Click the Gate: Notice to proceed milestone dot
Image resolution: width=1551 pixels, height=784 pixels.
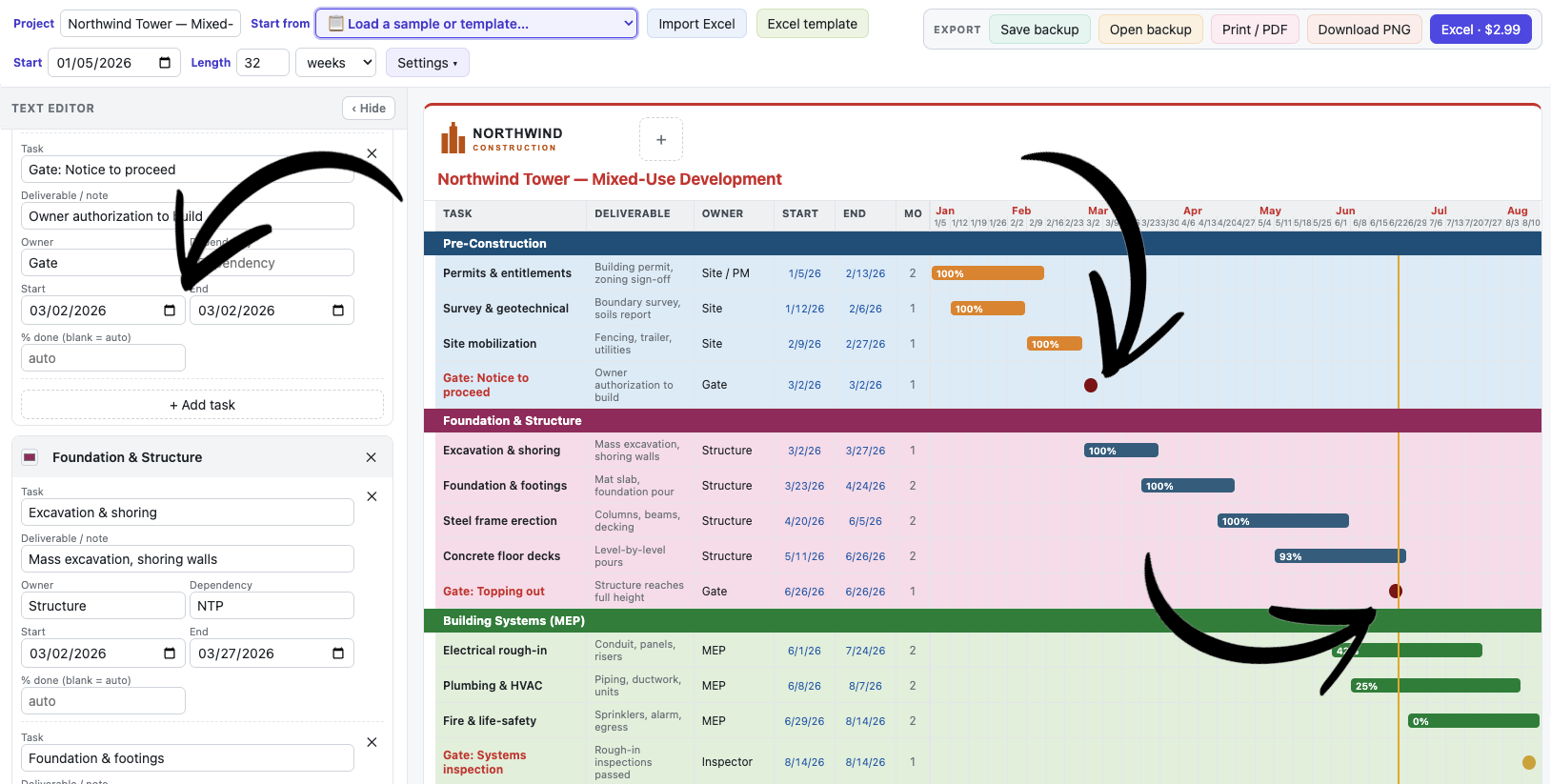coord(1091,385)
